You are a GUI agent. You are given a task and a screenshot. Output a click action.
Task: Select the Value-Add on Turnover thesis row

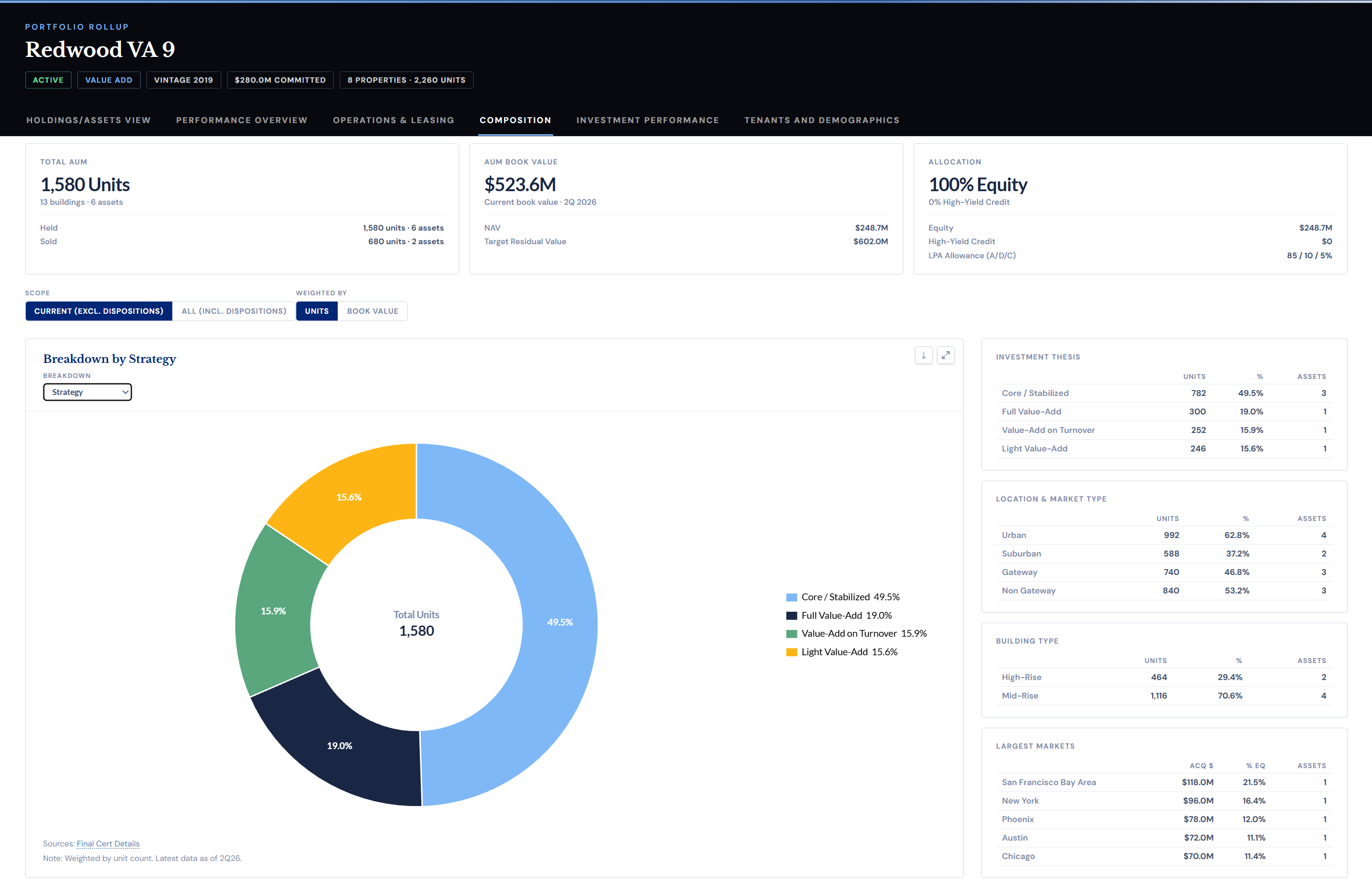pyautogui.click(x=1164, y=431)
